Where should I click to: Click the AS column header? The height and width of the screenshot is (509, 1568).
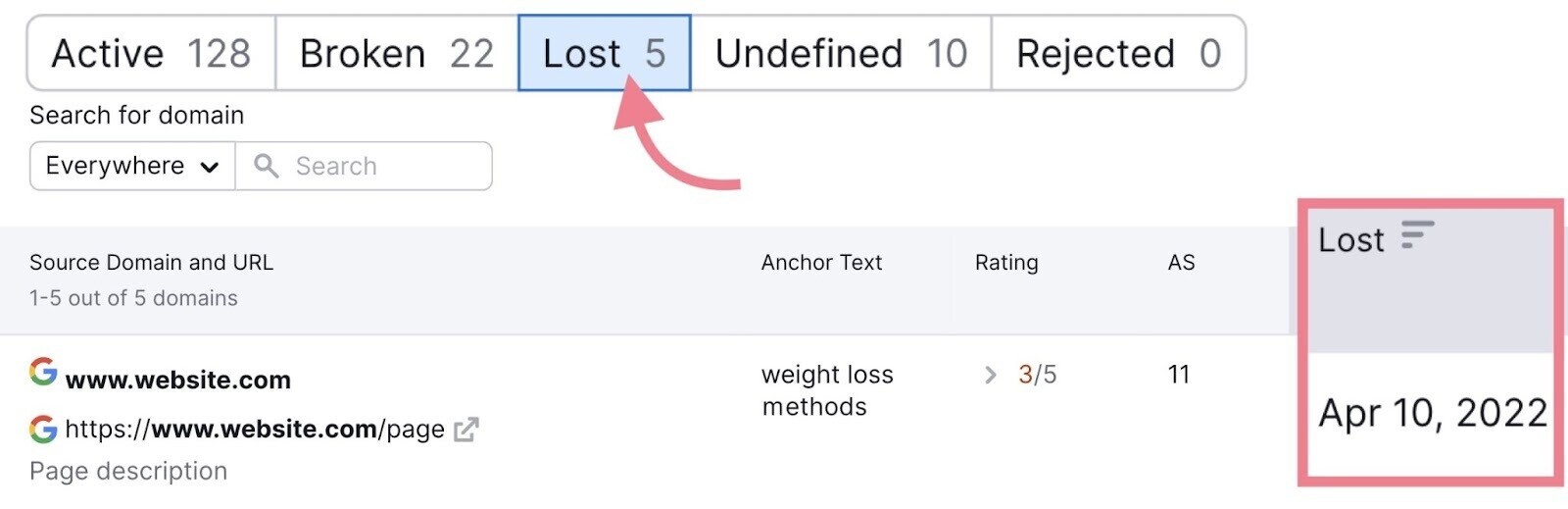(1181, 262)
